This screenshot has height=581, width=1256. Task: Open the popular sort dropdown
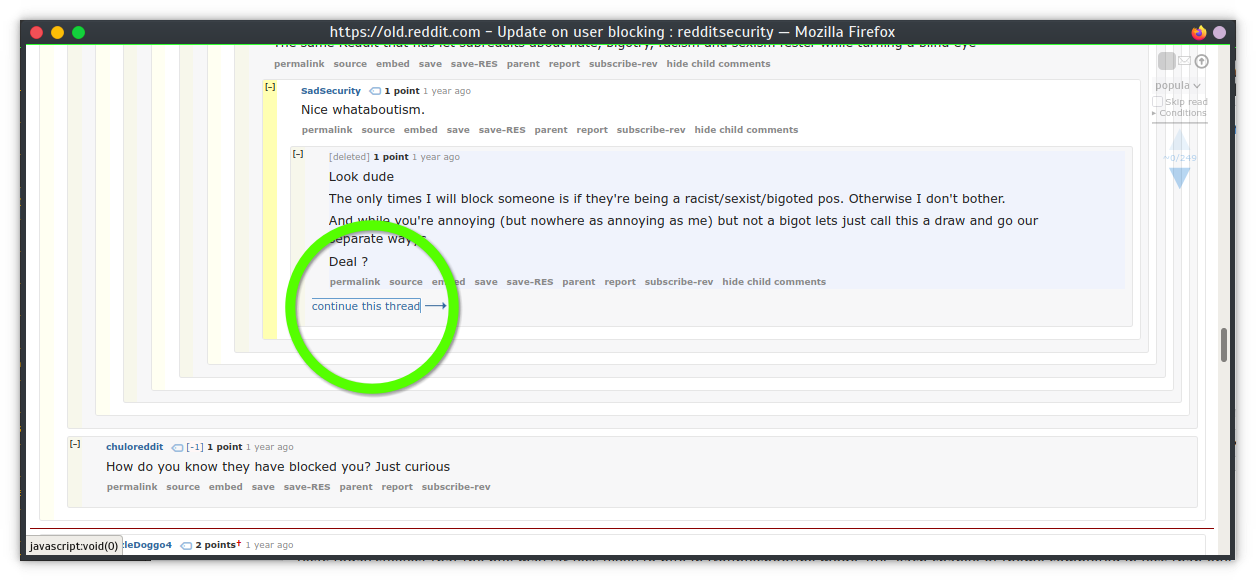tap(1178, 86)
